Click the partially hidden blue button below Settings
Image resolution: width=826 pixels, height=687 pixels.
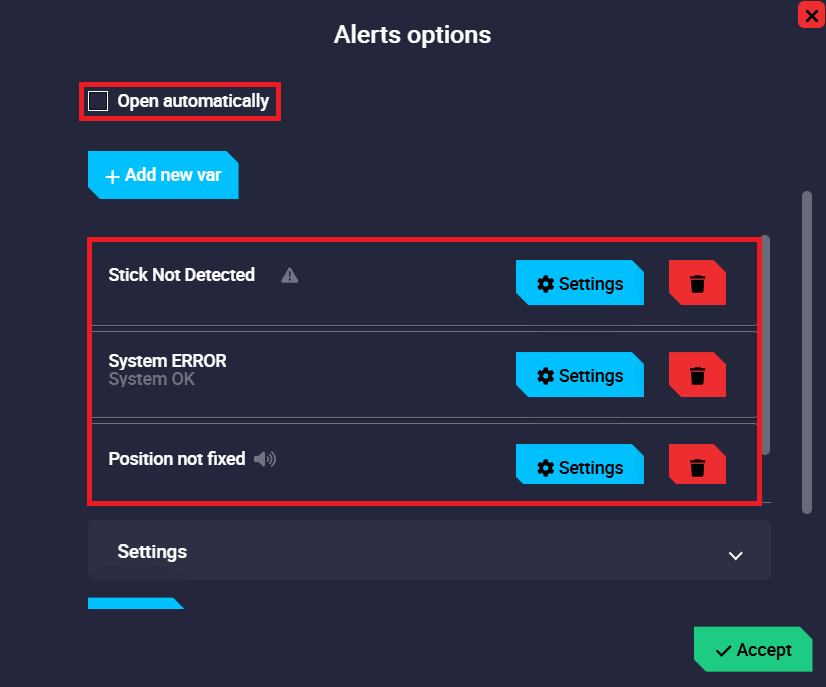135,603
